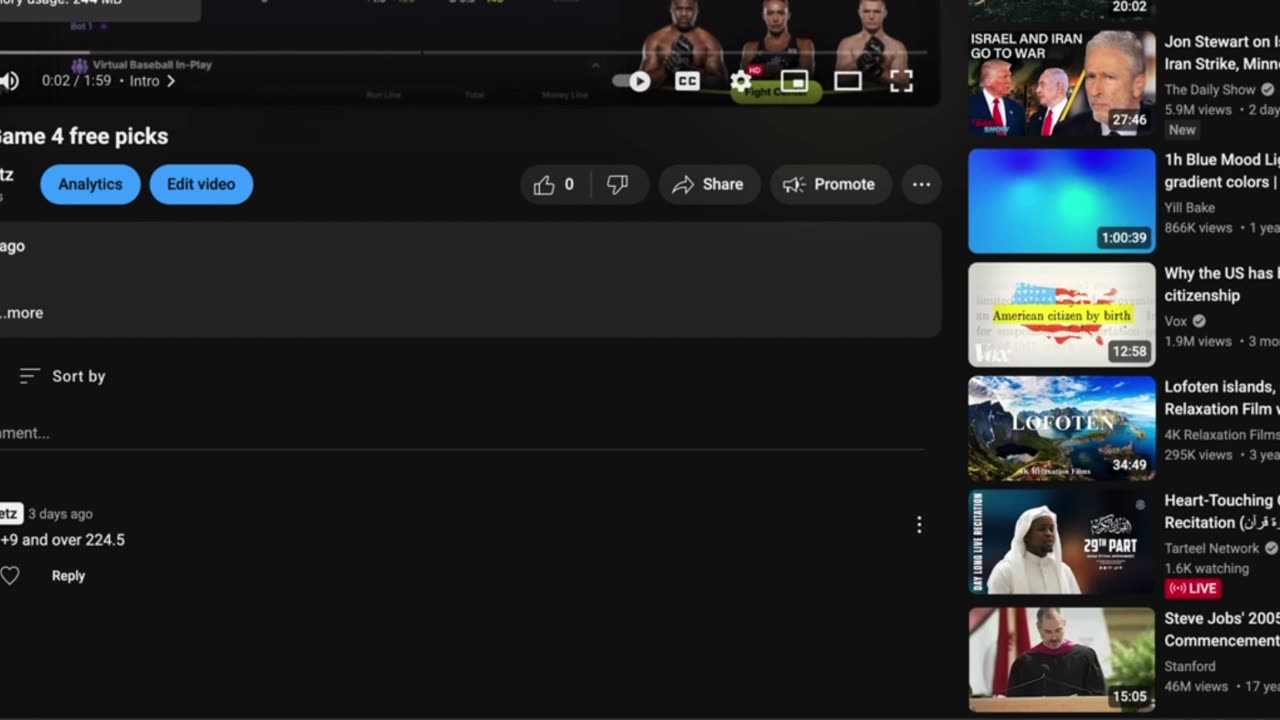The image size is (1280, 720).
Task: Expand the Intro chapter chevron
Action: coord(170,81)
